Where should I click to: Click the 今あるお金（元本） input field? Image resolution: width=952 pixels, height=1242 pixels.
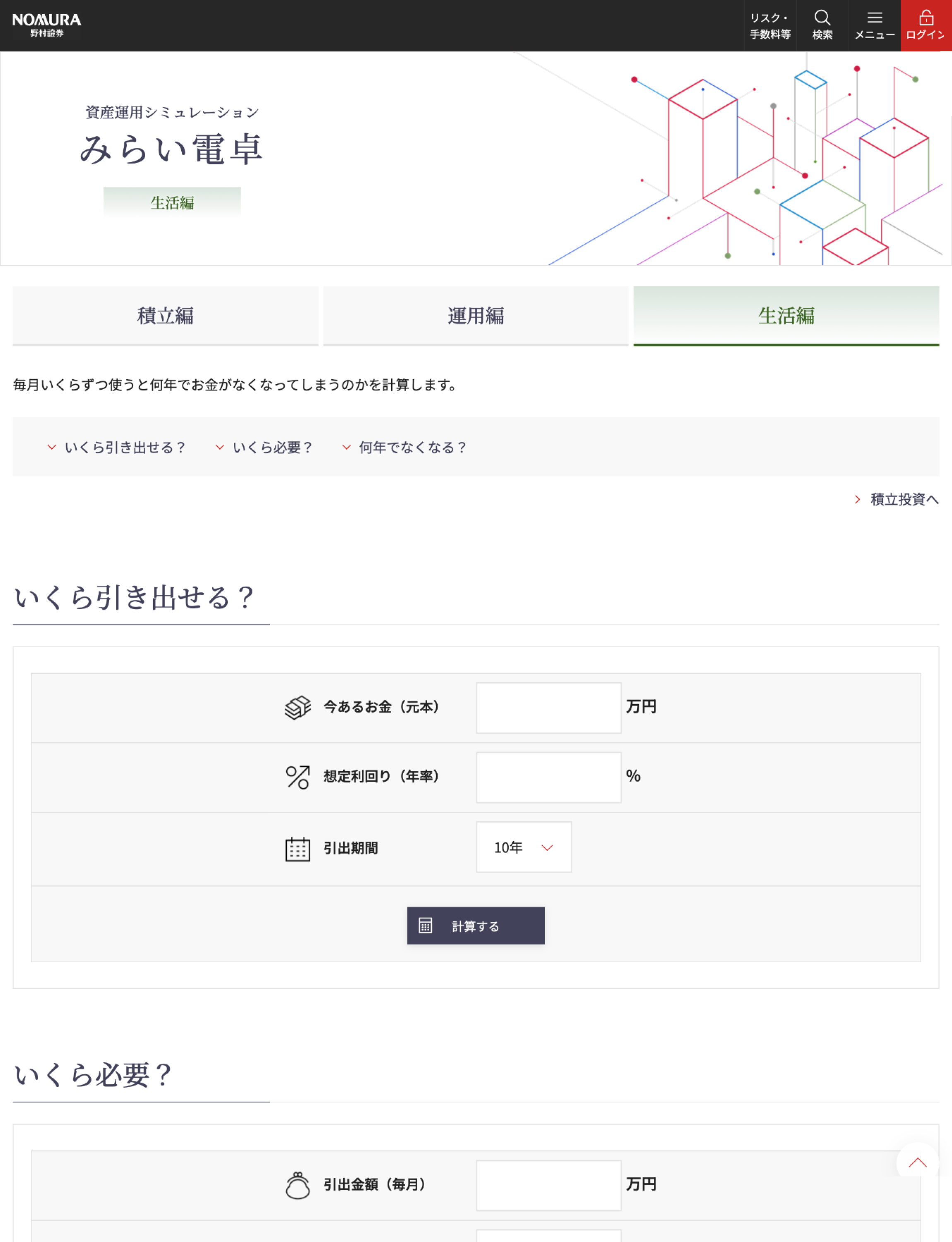(x=548, y=708)
